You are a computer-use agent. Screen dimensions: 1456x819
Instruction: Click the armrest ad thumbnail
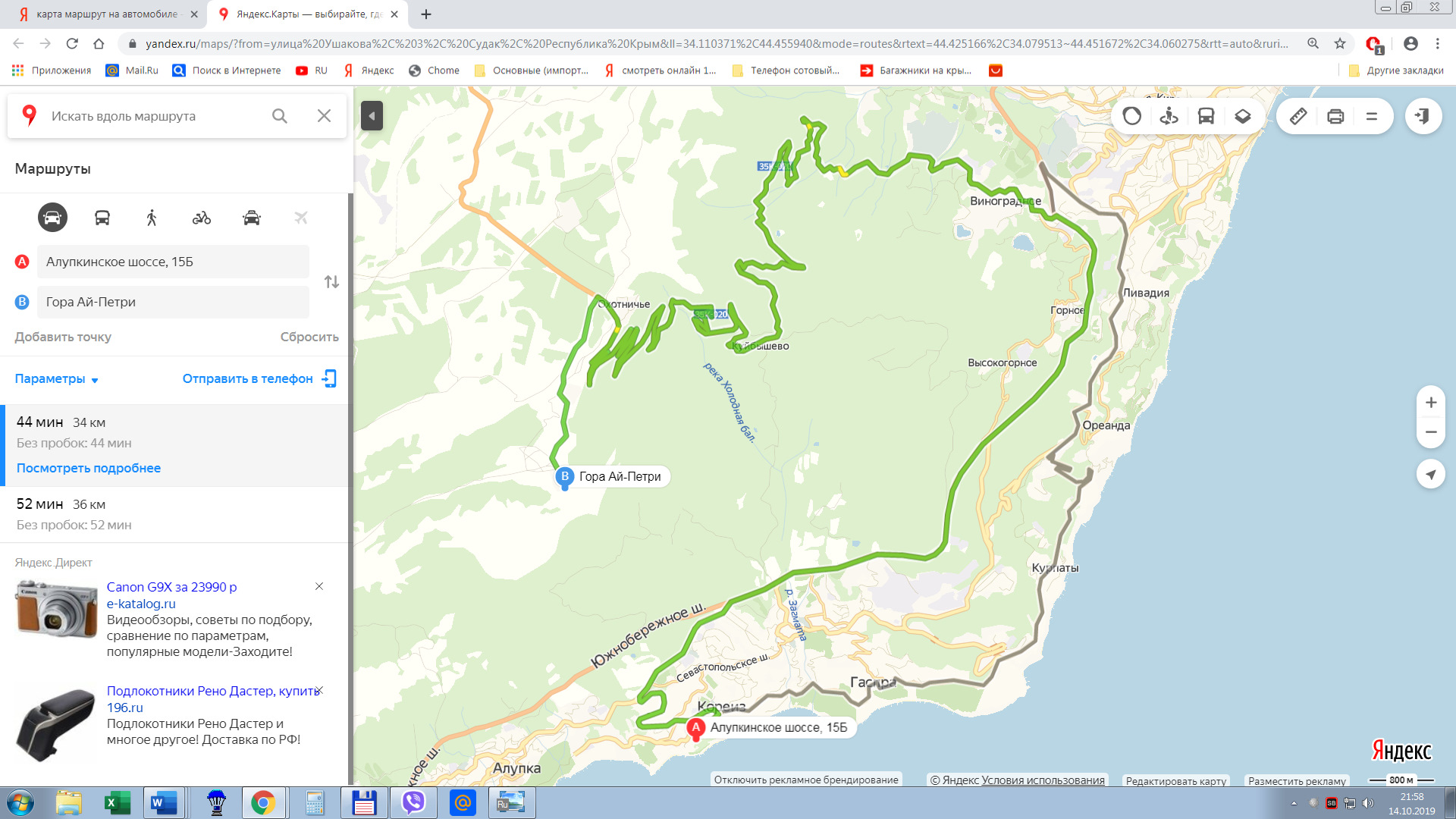pyautogui.click(x=56, y=724)
